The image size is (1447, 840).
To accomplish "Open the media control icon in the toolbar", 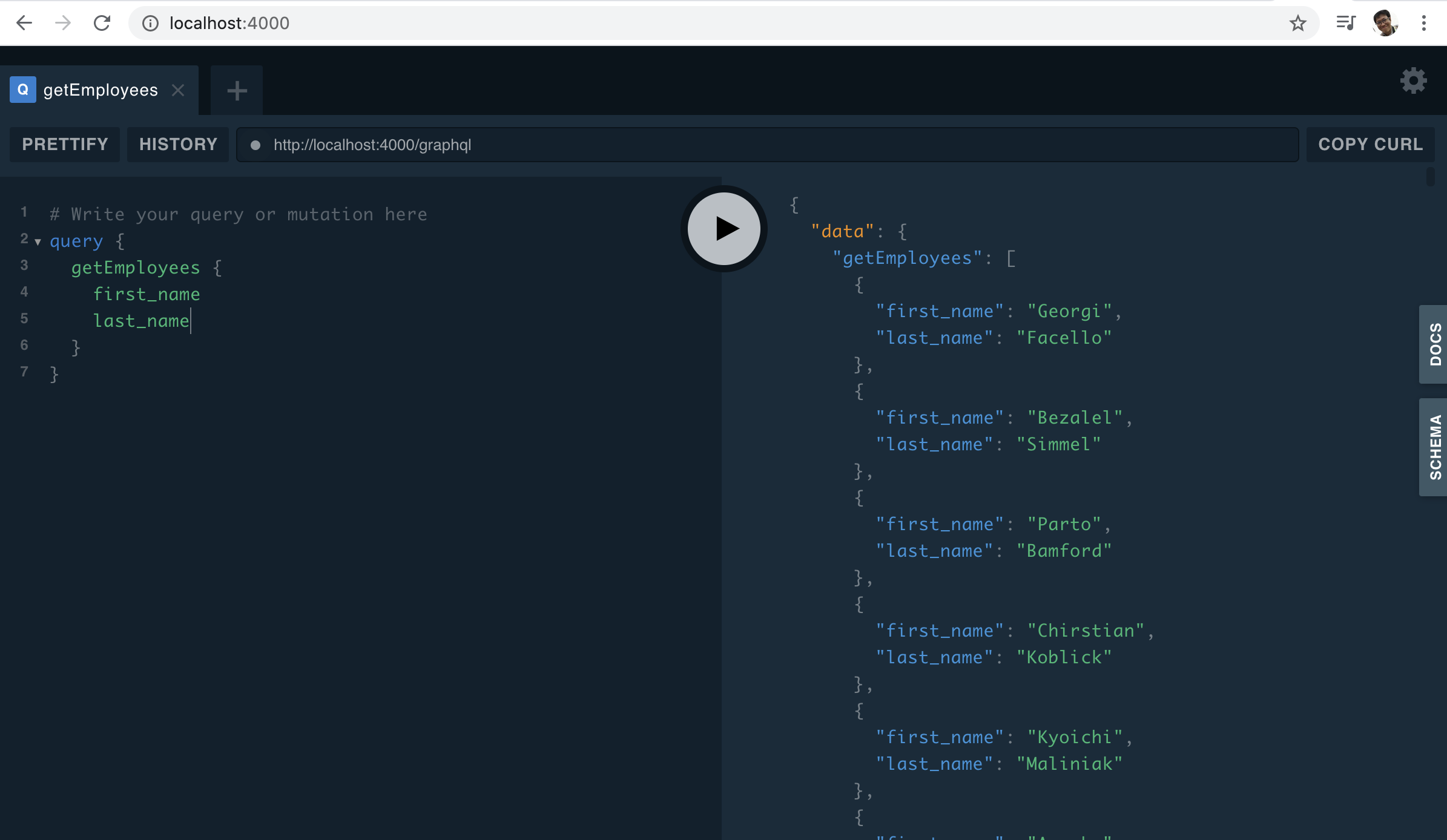I will click(1345, 23).
